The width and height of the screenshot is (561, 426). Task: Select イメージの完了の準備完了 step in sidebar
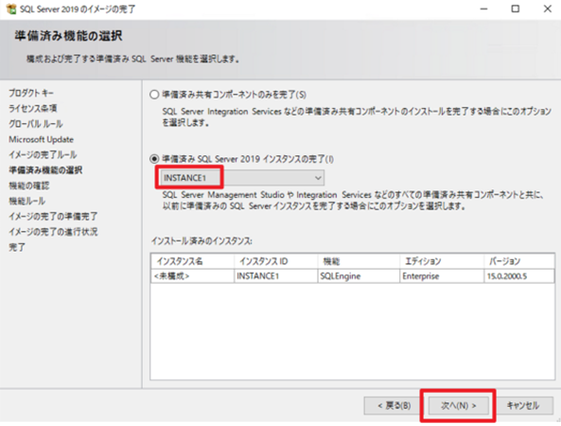point(53,216)
